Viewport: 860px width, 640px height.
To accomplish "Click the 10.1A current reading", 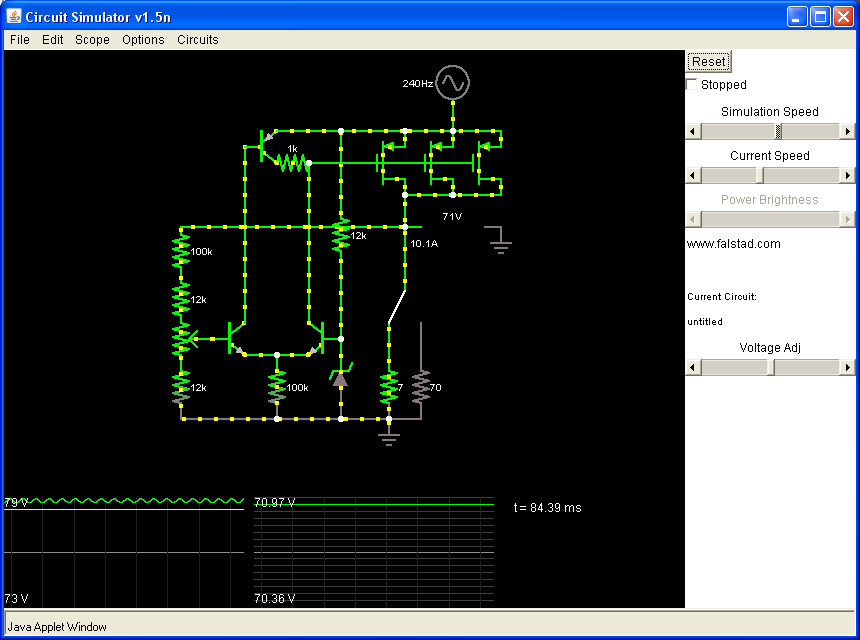I will (x=424, y=243).
